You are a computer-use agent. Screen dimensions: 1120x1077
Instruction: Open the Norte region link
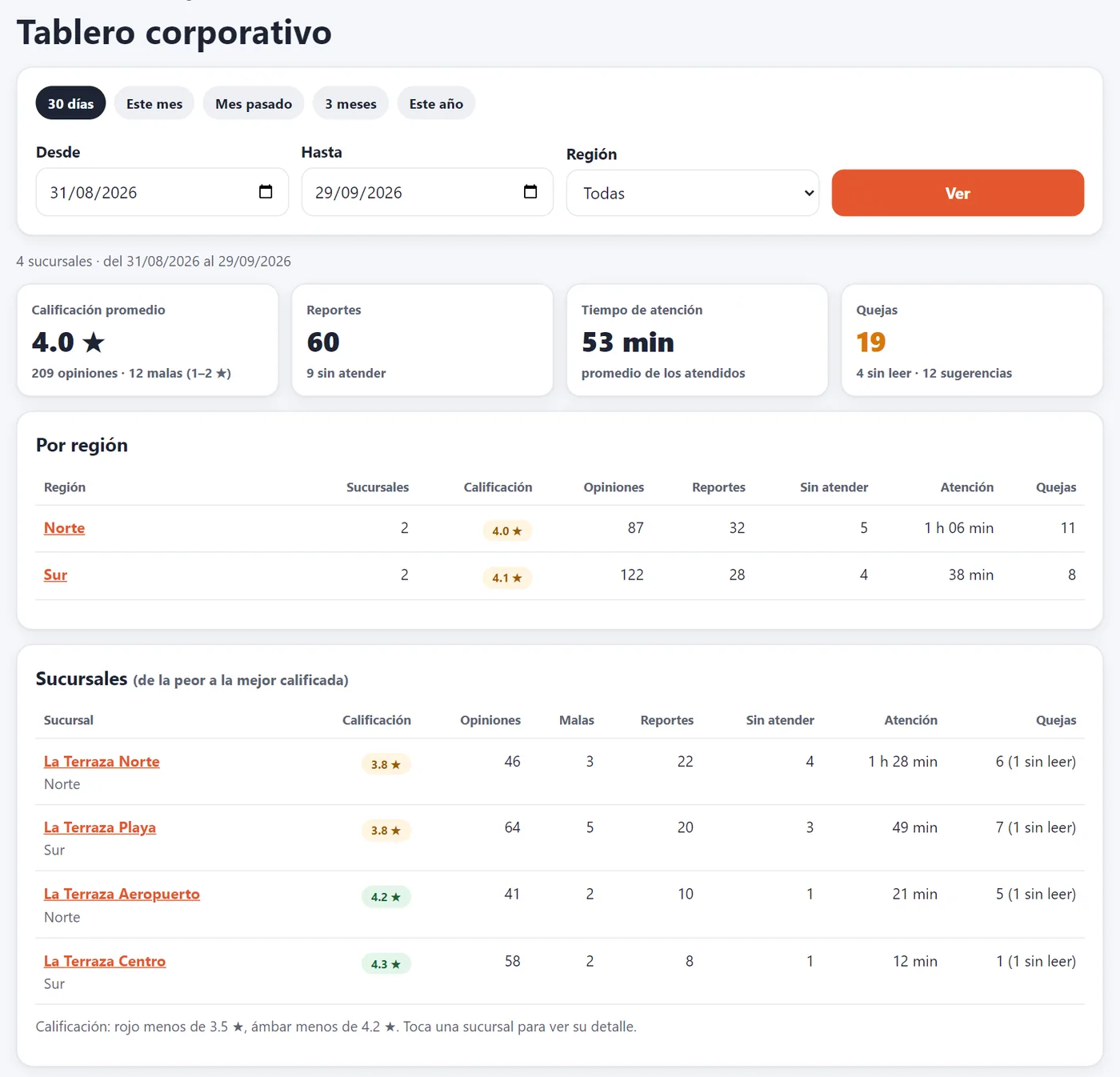pyautogui.click(x=64, y=528)
